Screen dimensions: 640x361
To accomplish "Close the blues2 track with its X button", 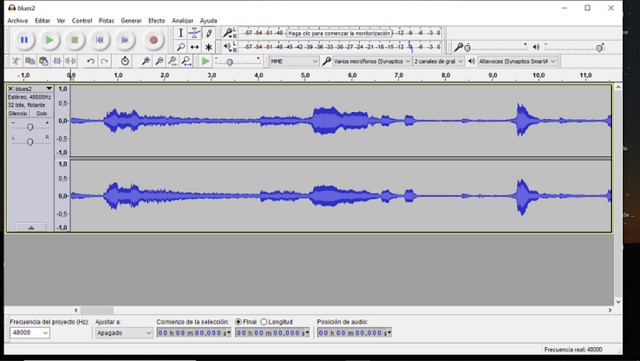I will point(11,89).
